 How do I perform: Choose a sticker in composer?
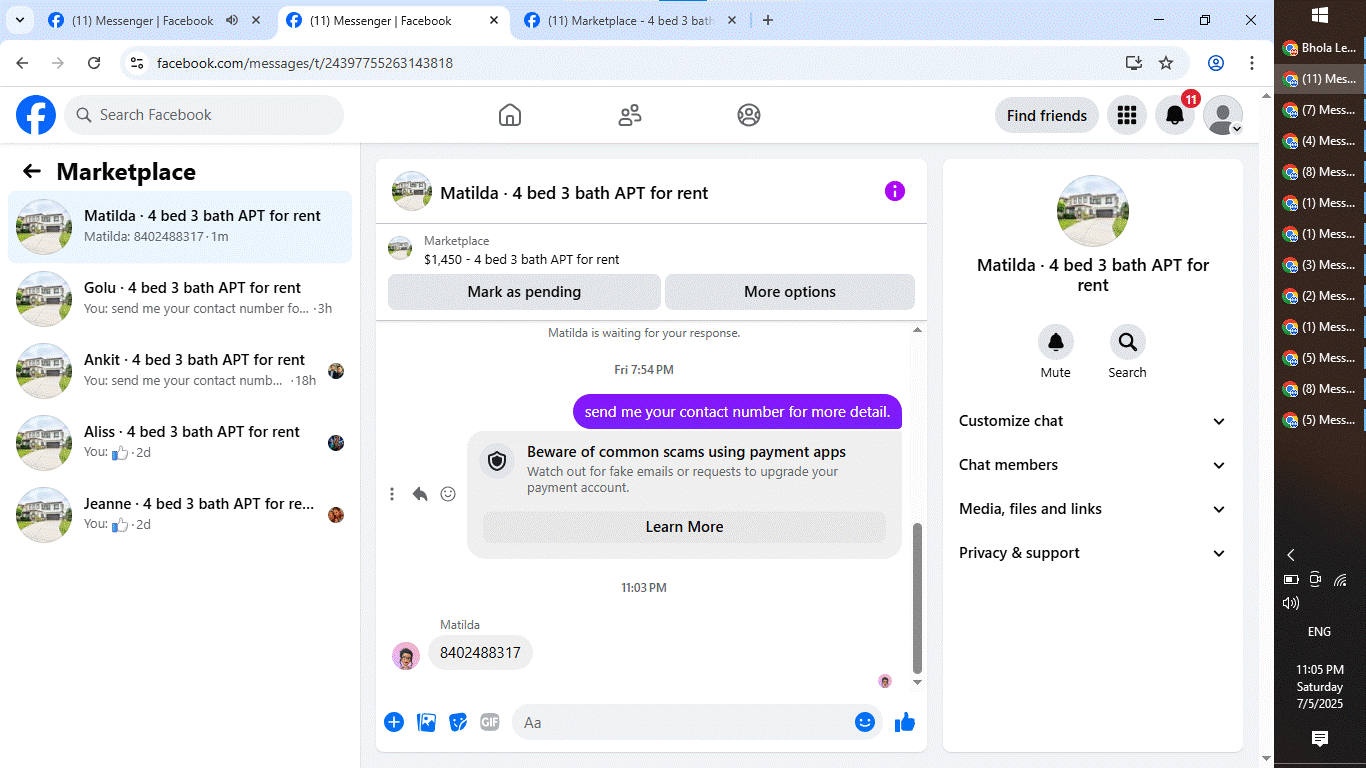tap(458, 722)
